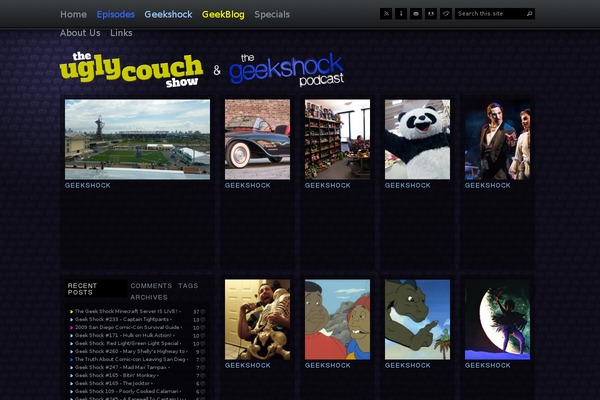Click GEEKSHOCK label under Phantom image
Screen dimensions: 600x400
(x=488, y=186)
